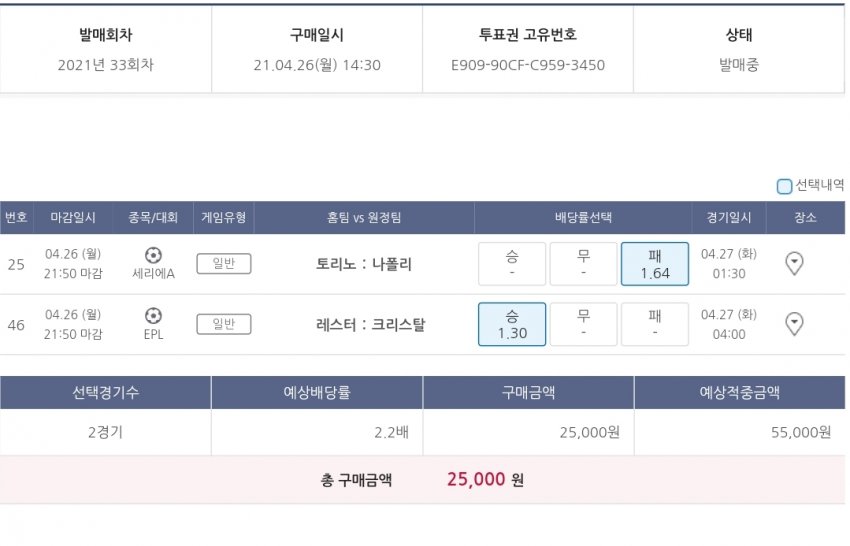Toggle the 선택내역 checkbox
The image size is (850, 546).
click(784, 186)
